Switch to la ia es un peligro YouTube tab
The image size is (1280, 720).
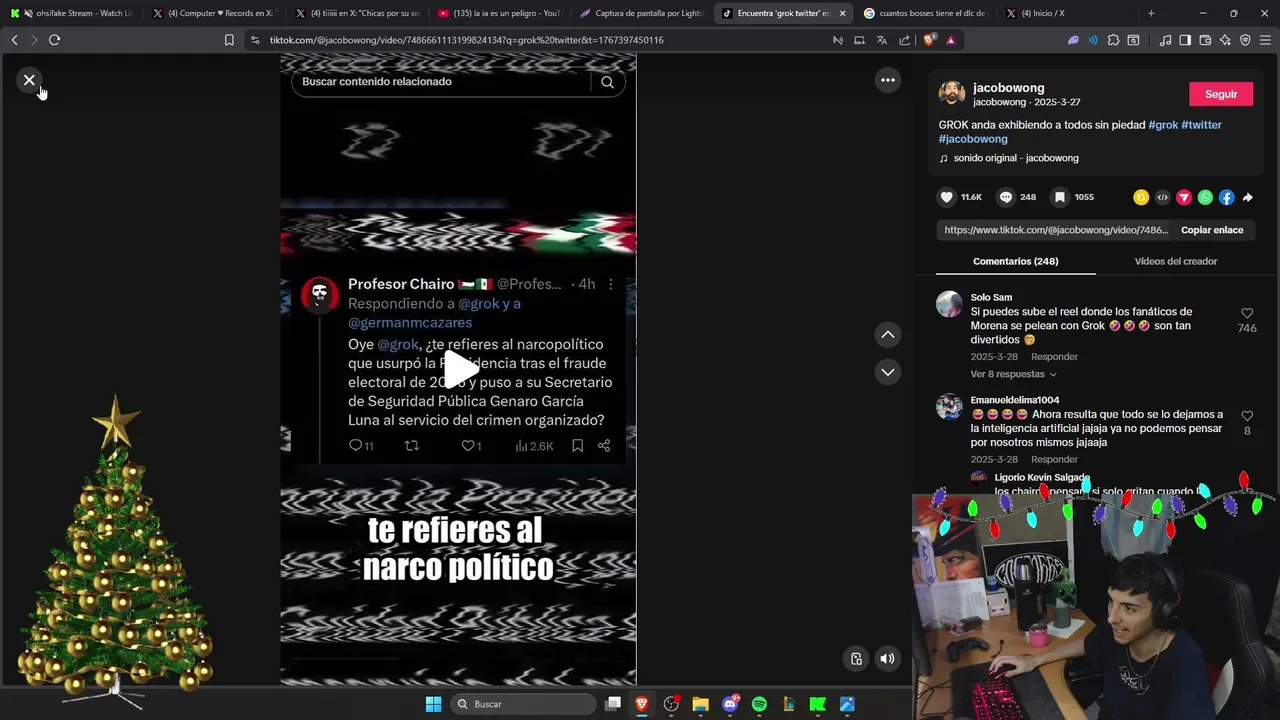pos(500,13)
